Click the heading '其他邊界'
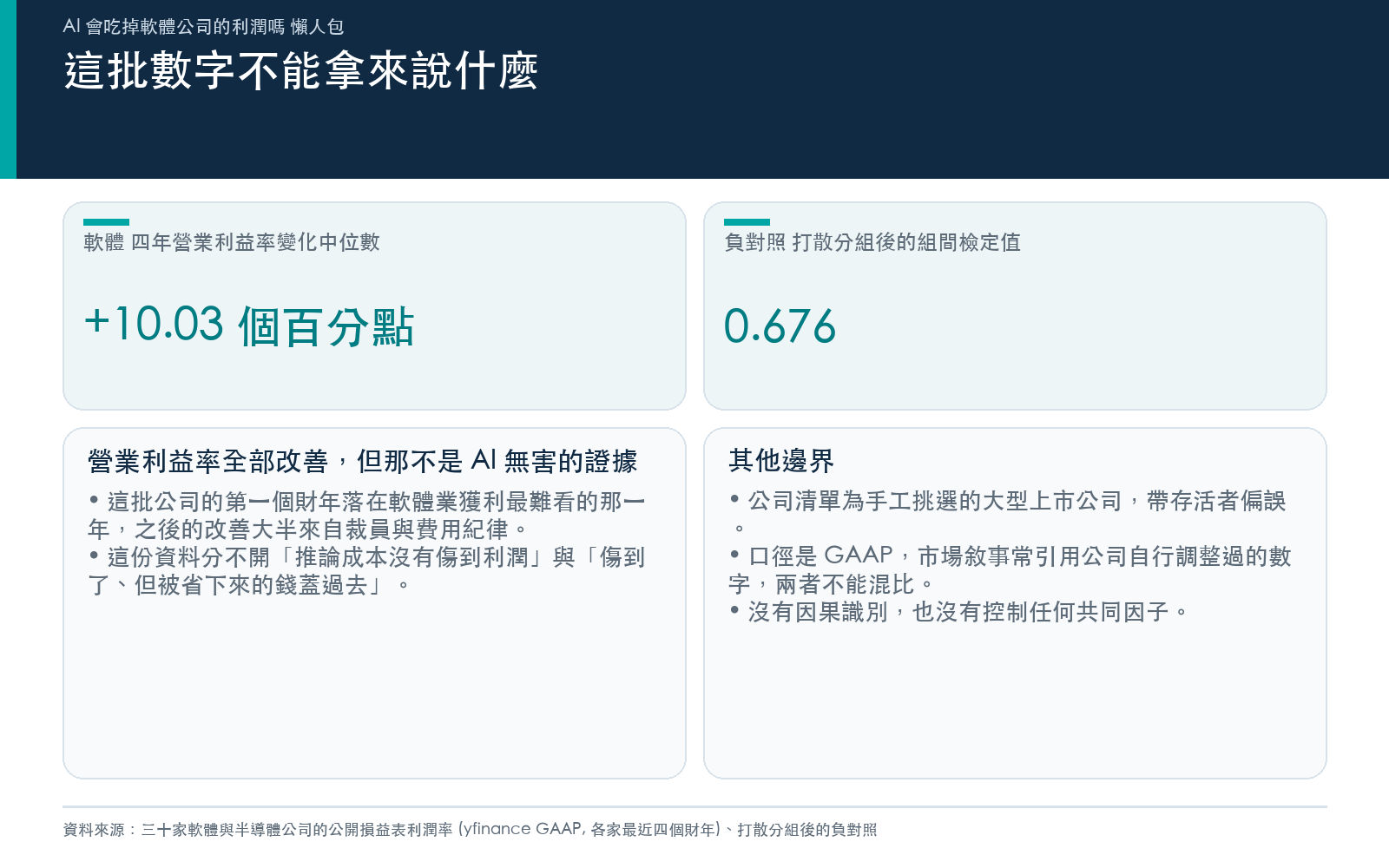 click(781, 460)
